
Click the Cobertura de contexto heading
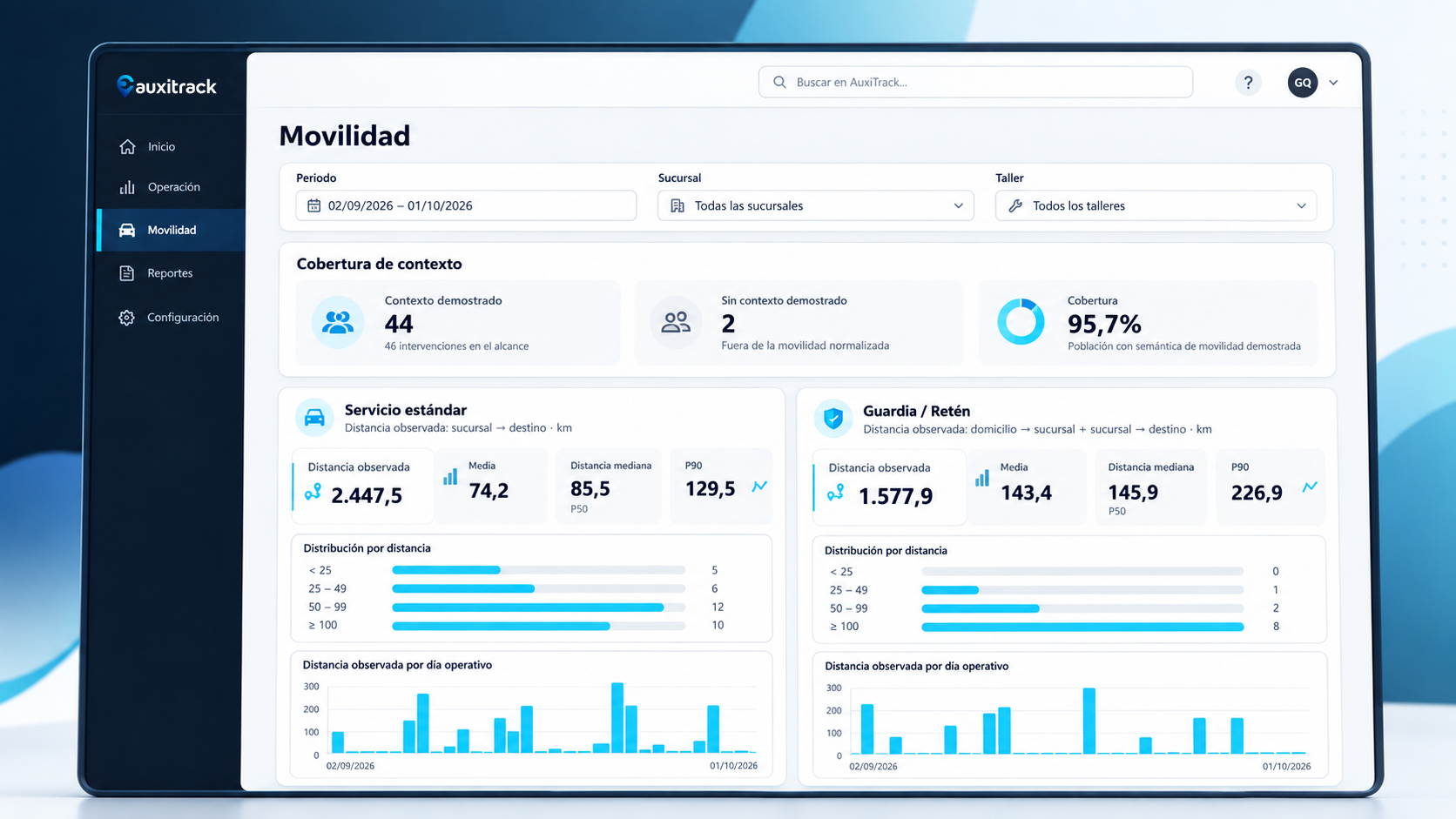pos(379,264)
